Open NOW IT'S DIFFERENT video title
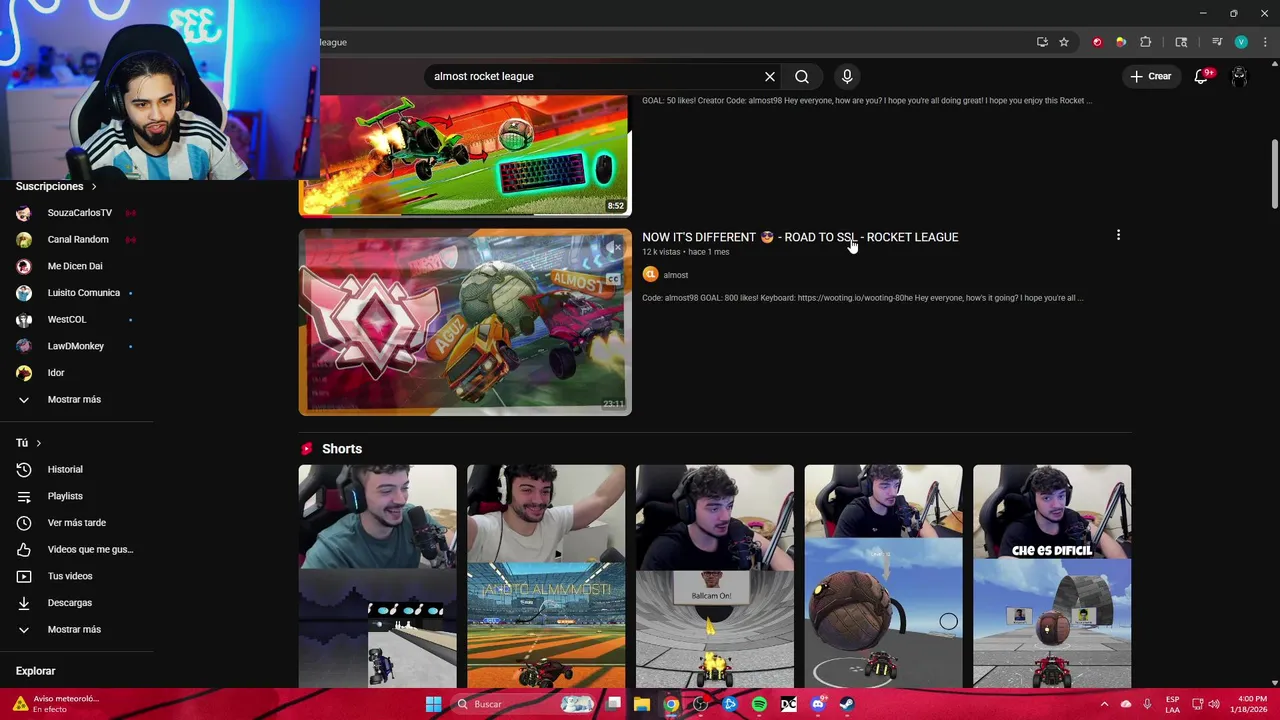Screen dimensions: 1280x720 (x=800, y=237)
